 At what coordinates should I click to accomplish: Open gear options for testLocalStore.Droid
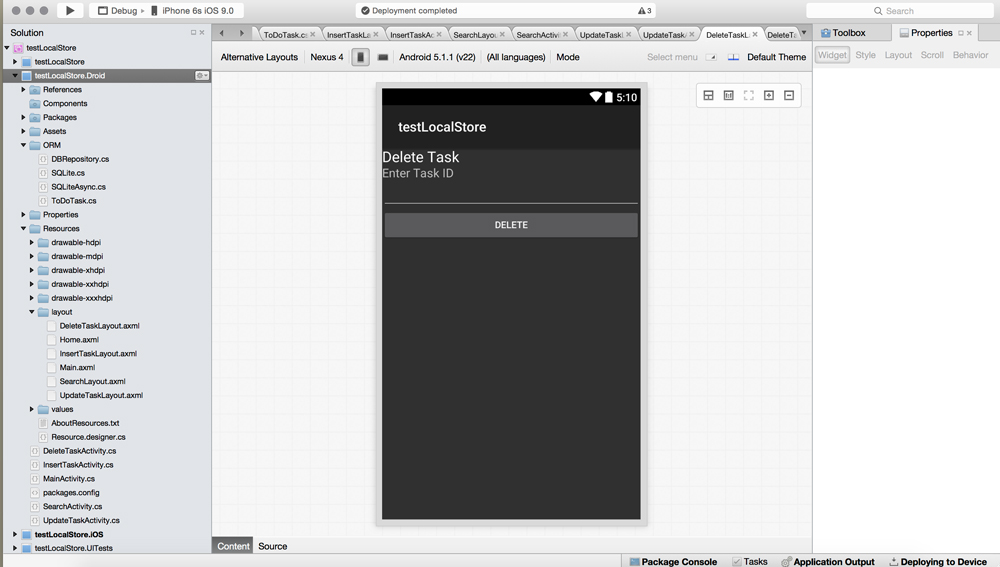click(201, 76)
